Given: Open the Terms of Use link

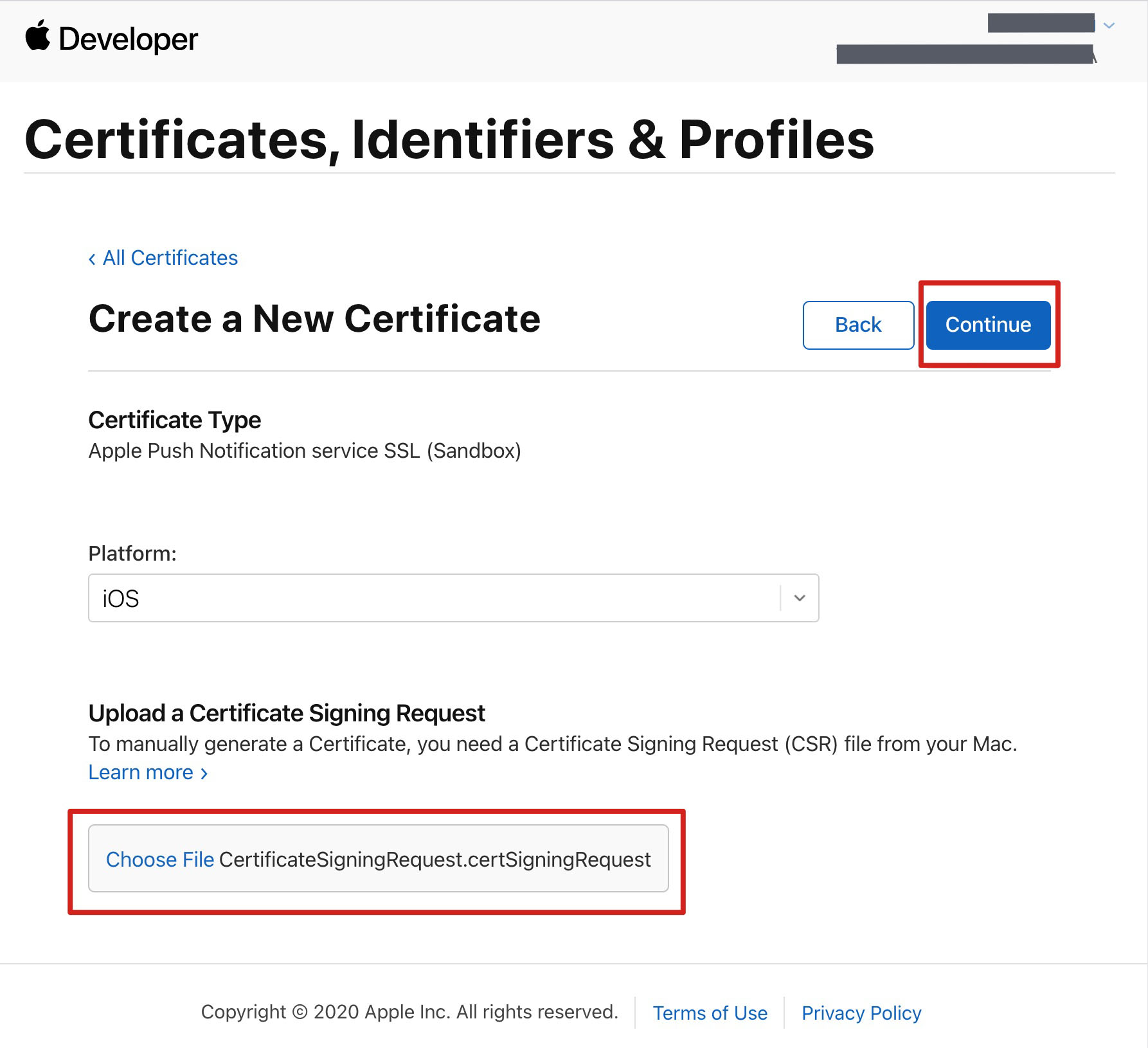Looking at the screenshot, I should coord(710,1013).
